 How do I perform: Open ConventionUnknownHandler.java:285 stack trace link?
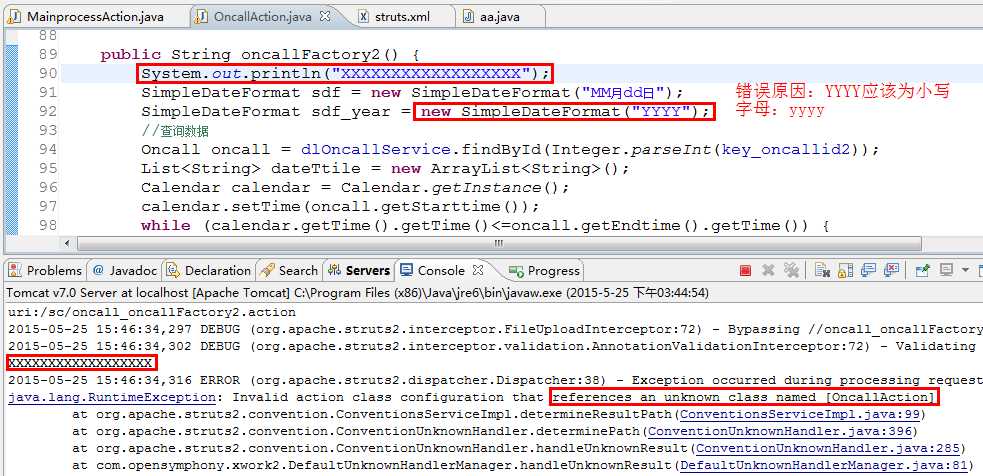pos(828,448)
